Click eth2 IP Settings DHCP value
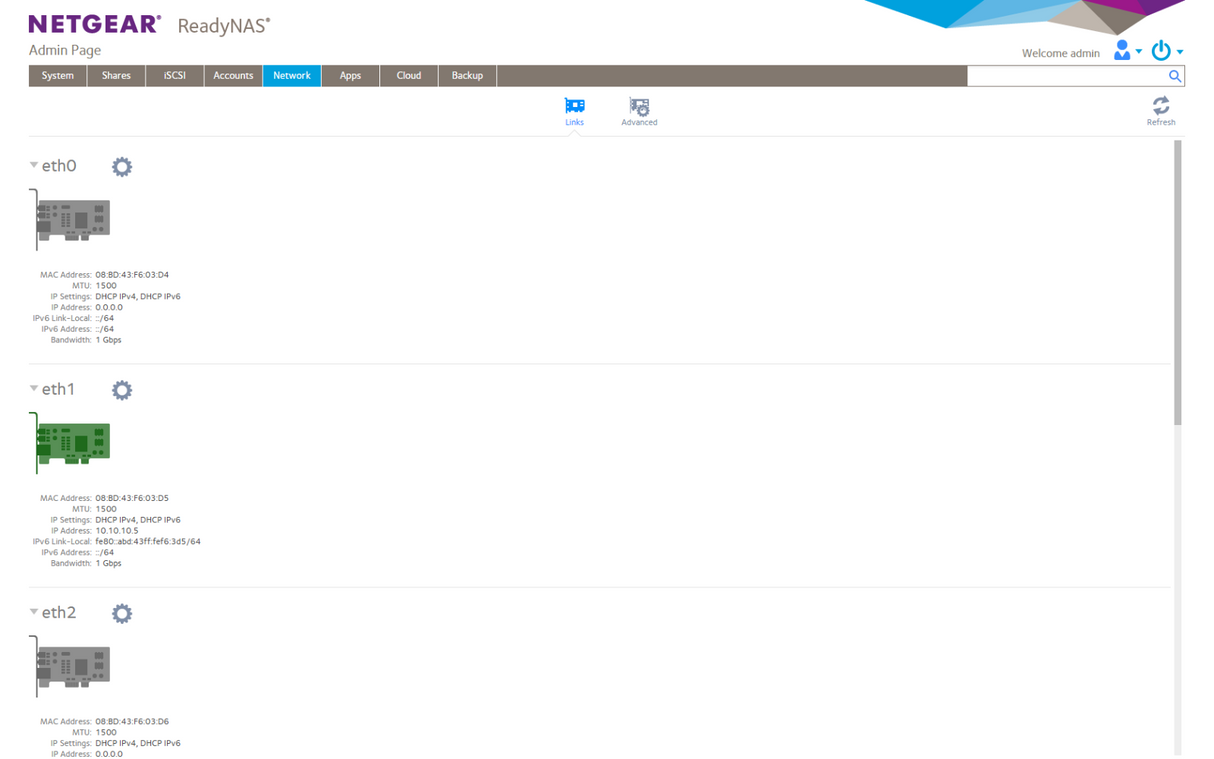Viewport: 1214px width, 759px height. (138, 743)
